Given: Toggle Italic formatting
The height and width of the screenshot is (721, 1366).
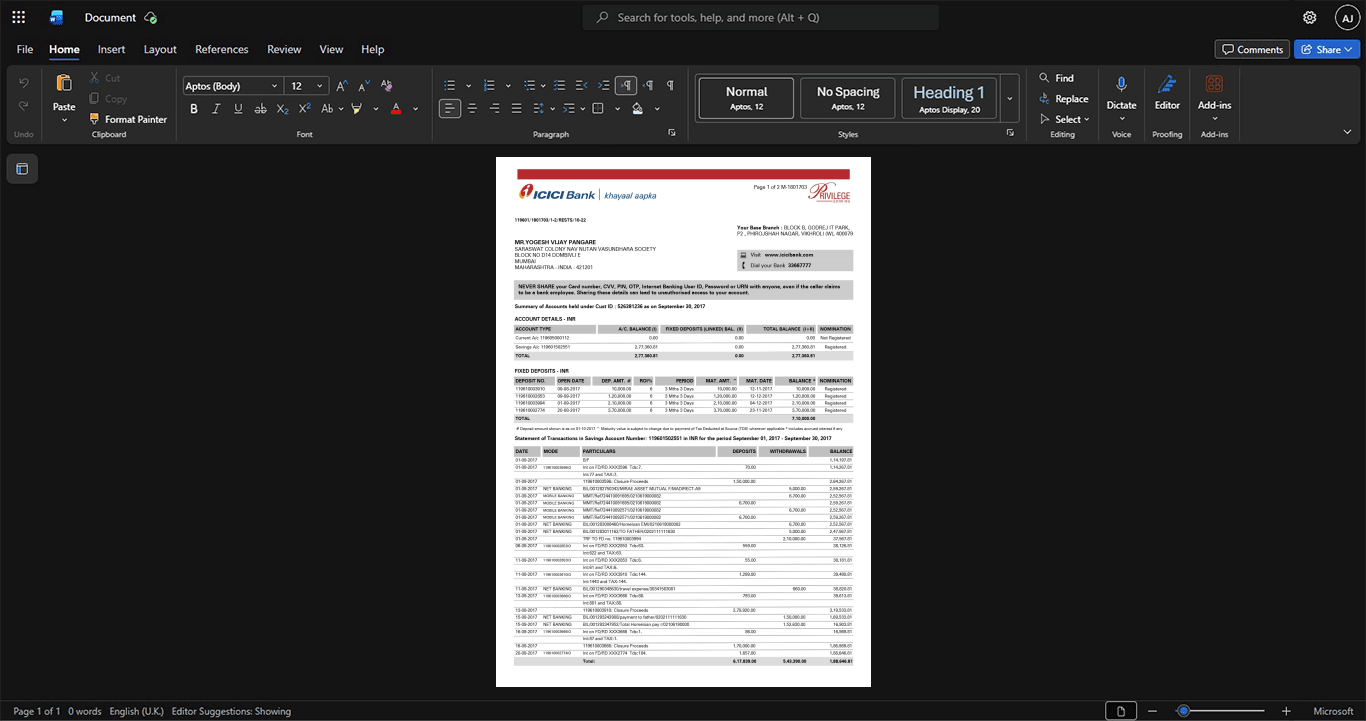Looking at the screenshot, I should 216,109.
